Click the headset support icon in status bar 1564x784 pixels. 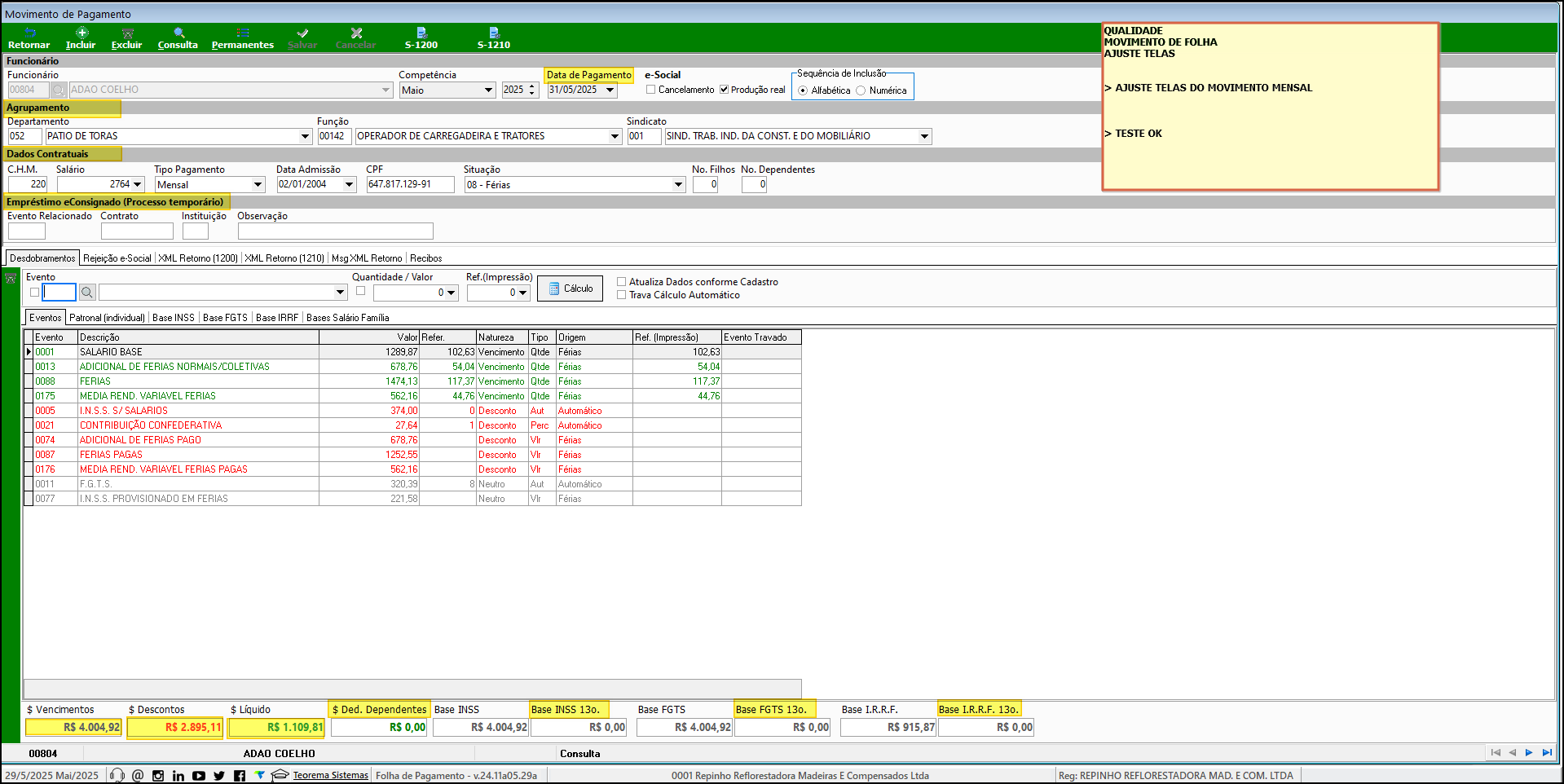point(117,775)
